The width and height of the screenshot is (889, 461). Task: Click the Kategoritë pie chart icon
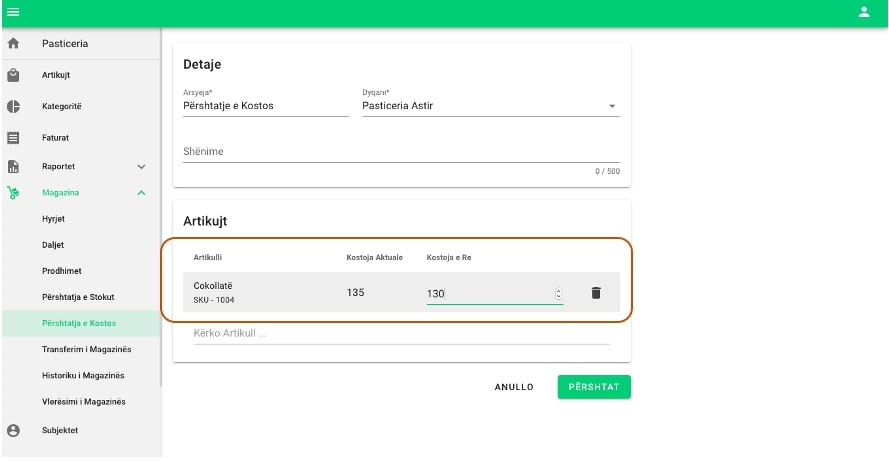coord(14,106)
